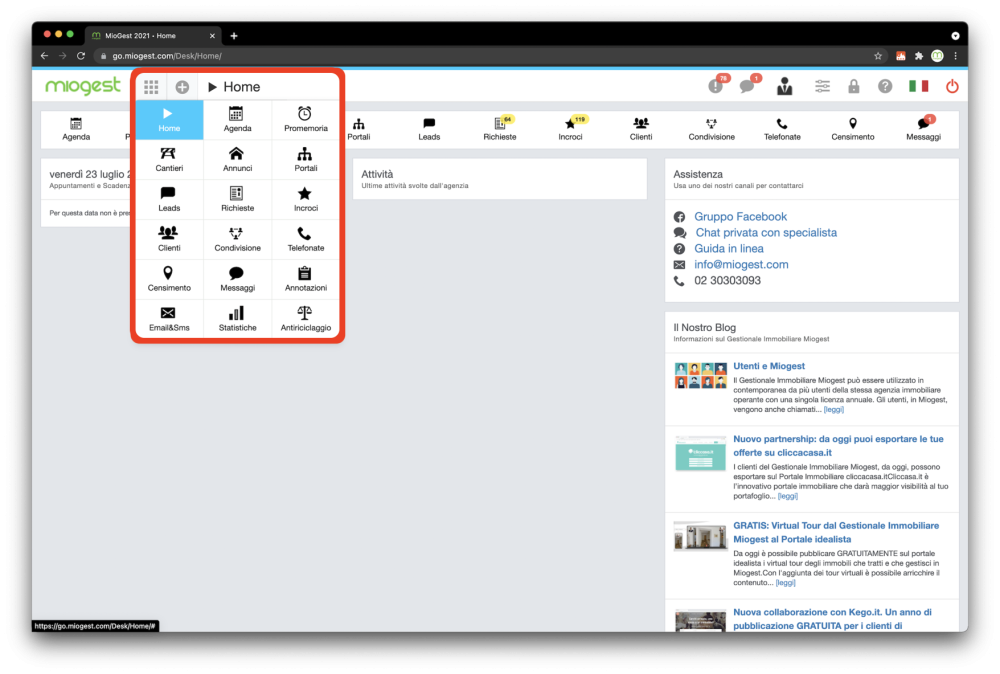Click the padlock icon in header
Viewport: 1000px width, 674px height.
[853, 86]
